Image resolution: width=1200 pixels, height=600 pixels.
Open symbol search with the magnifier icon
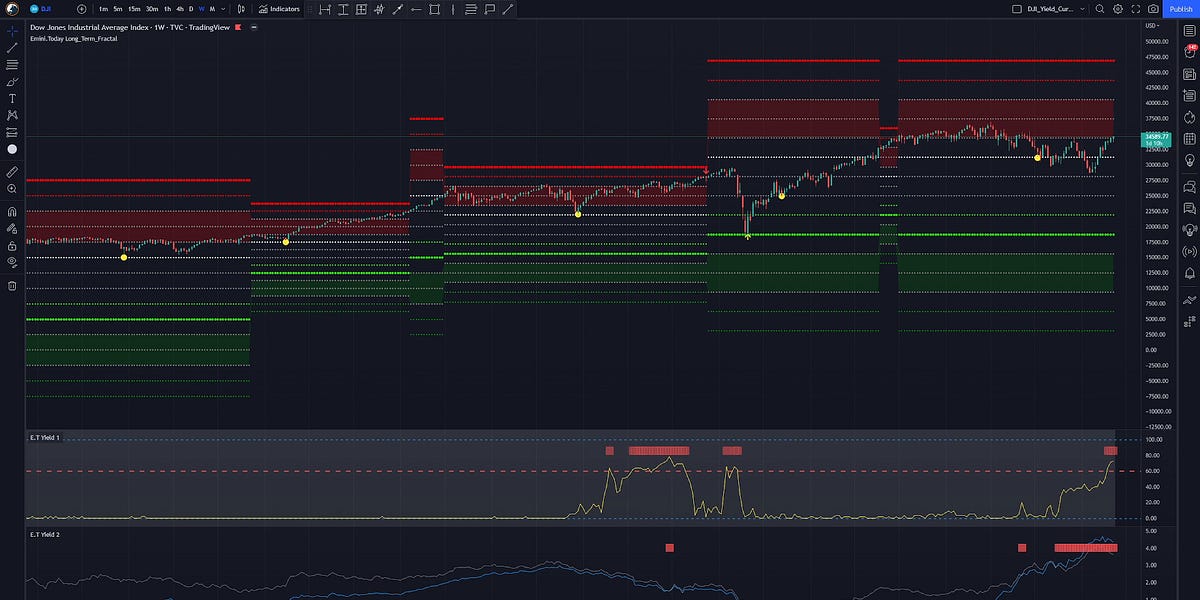1100,9
